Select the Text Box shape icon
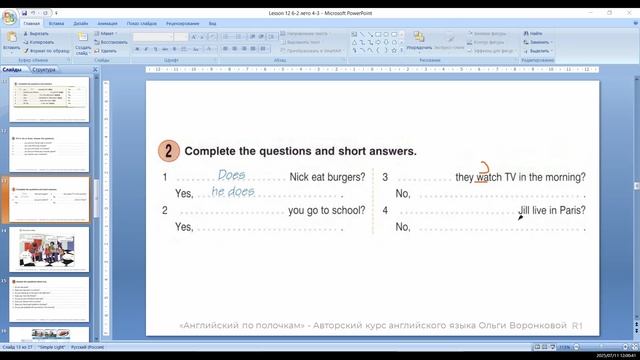 [354, 34]
